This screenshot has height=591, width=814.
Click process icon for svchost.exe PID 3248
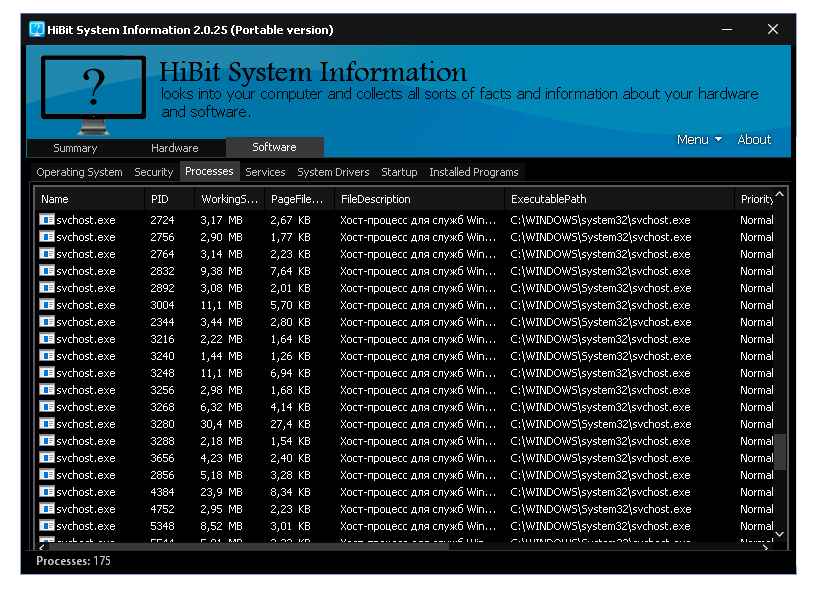pyautogui.click(x=47, y=373)
